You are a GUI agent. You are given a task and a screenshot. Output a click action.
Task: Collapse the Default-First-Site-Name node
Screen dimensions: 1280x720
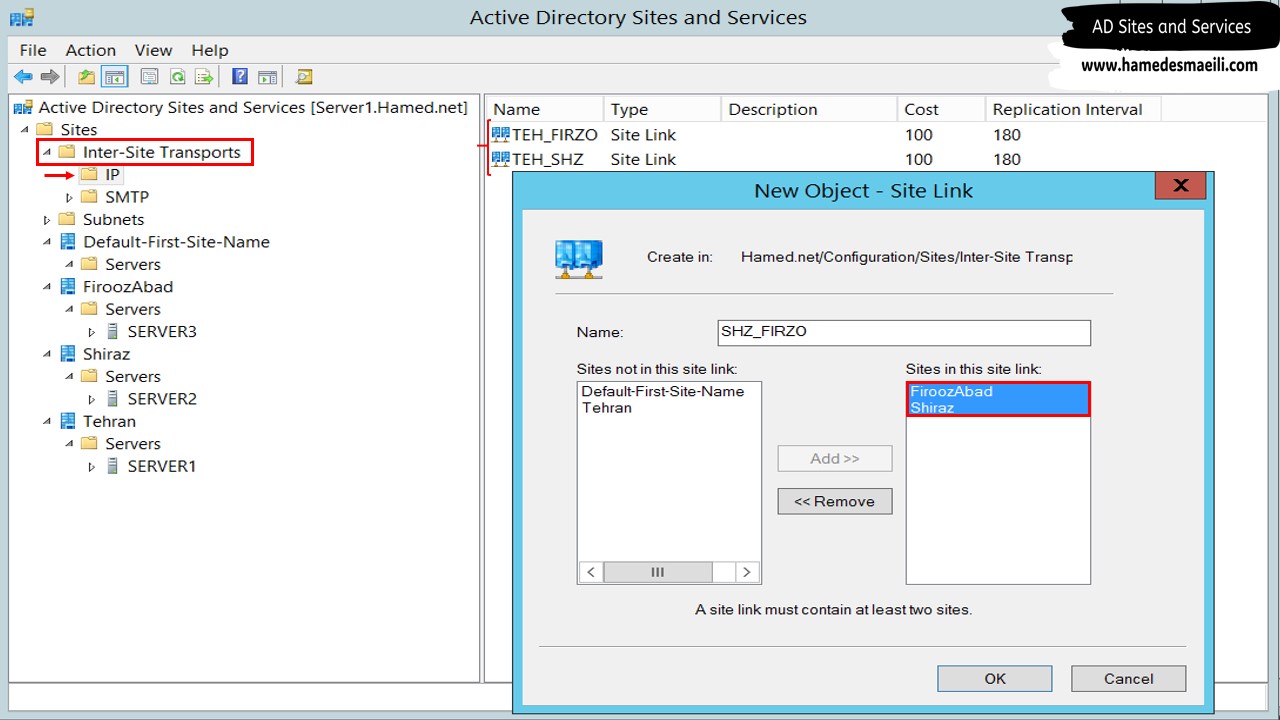47,242
